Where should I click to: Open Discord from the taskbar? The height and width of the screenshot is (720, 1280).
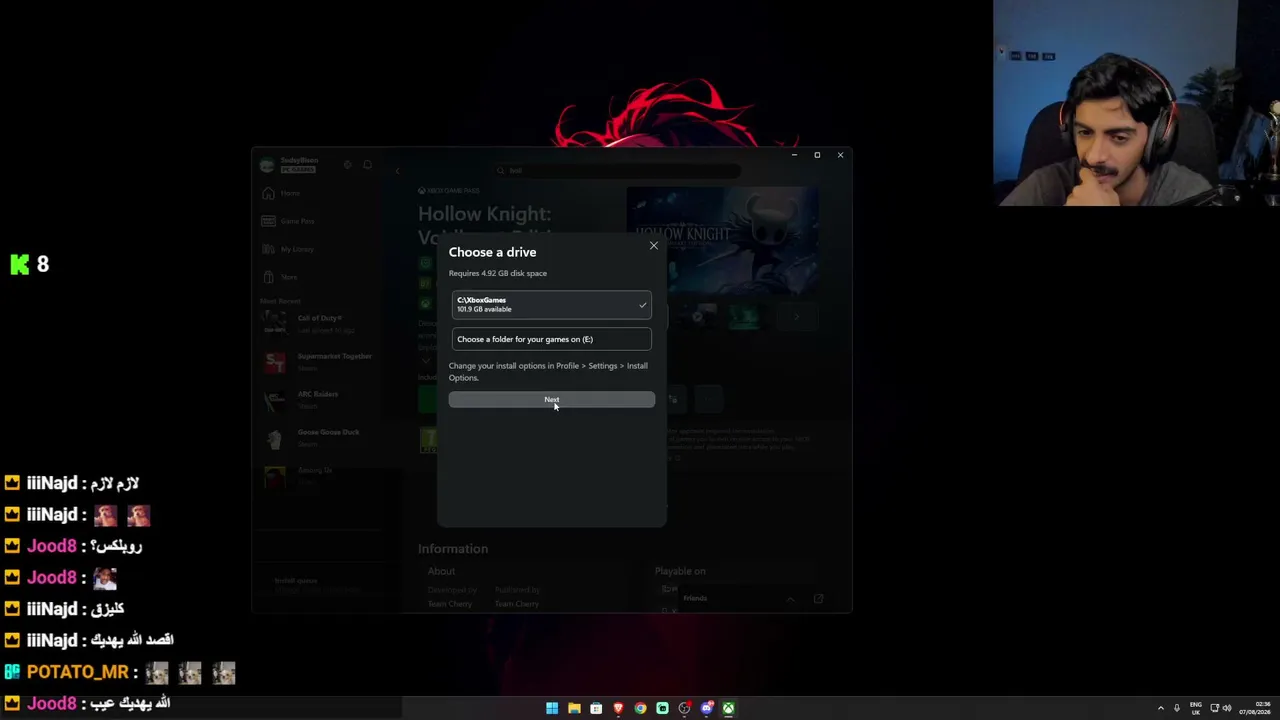tap(707, 708)
